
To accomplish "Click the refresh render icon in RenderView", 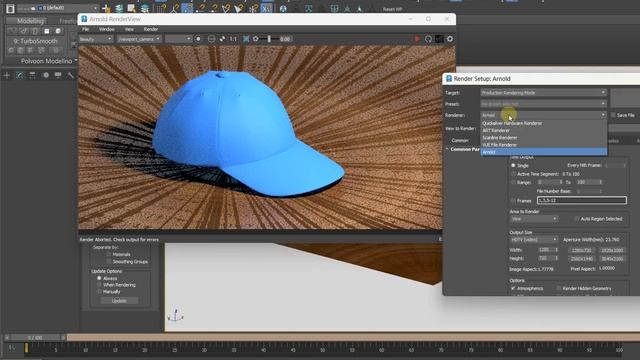I will [428, 39].
